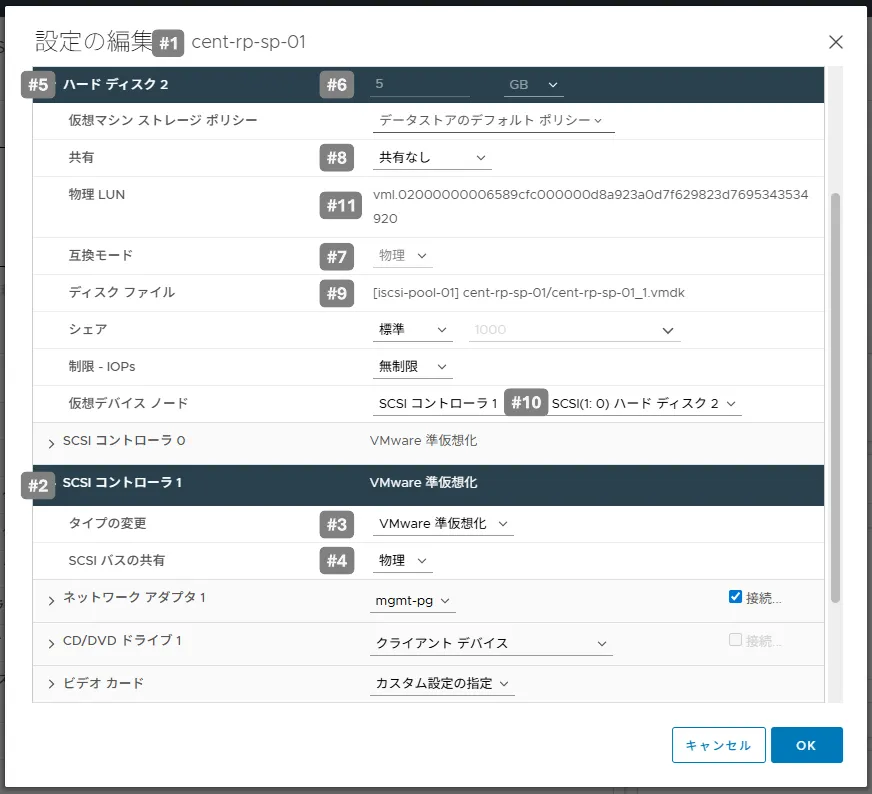The width and height of the screenshot is (872, 794).
Task: Click the OK button
Action: [806, 746]
